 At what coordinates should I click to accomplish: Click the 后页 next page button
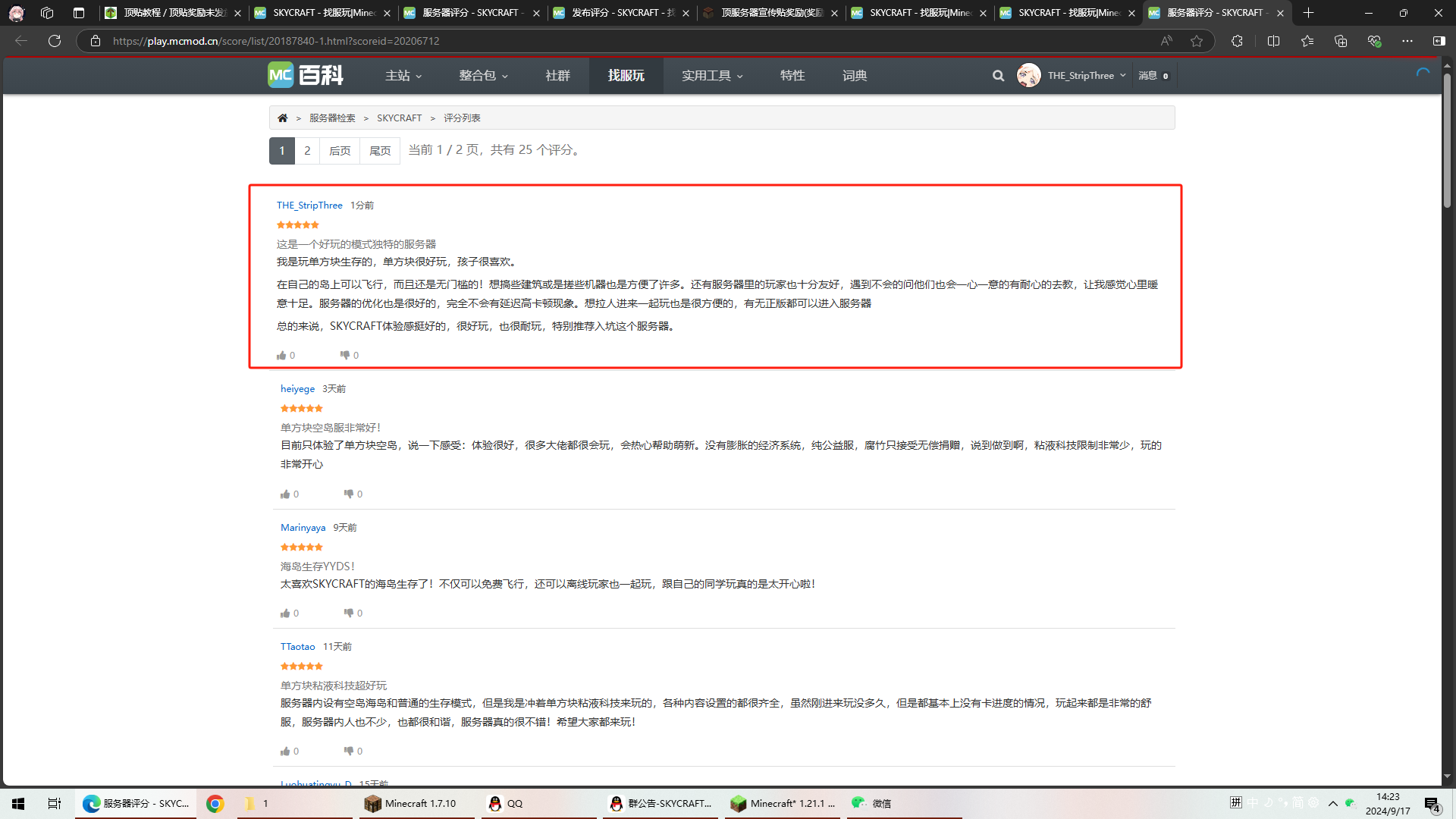[340, 151]
